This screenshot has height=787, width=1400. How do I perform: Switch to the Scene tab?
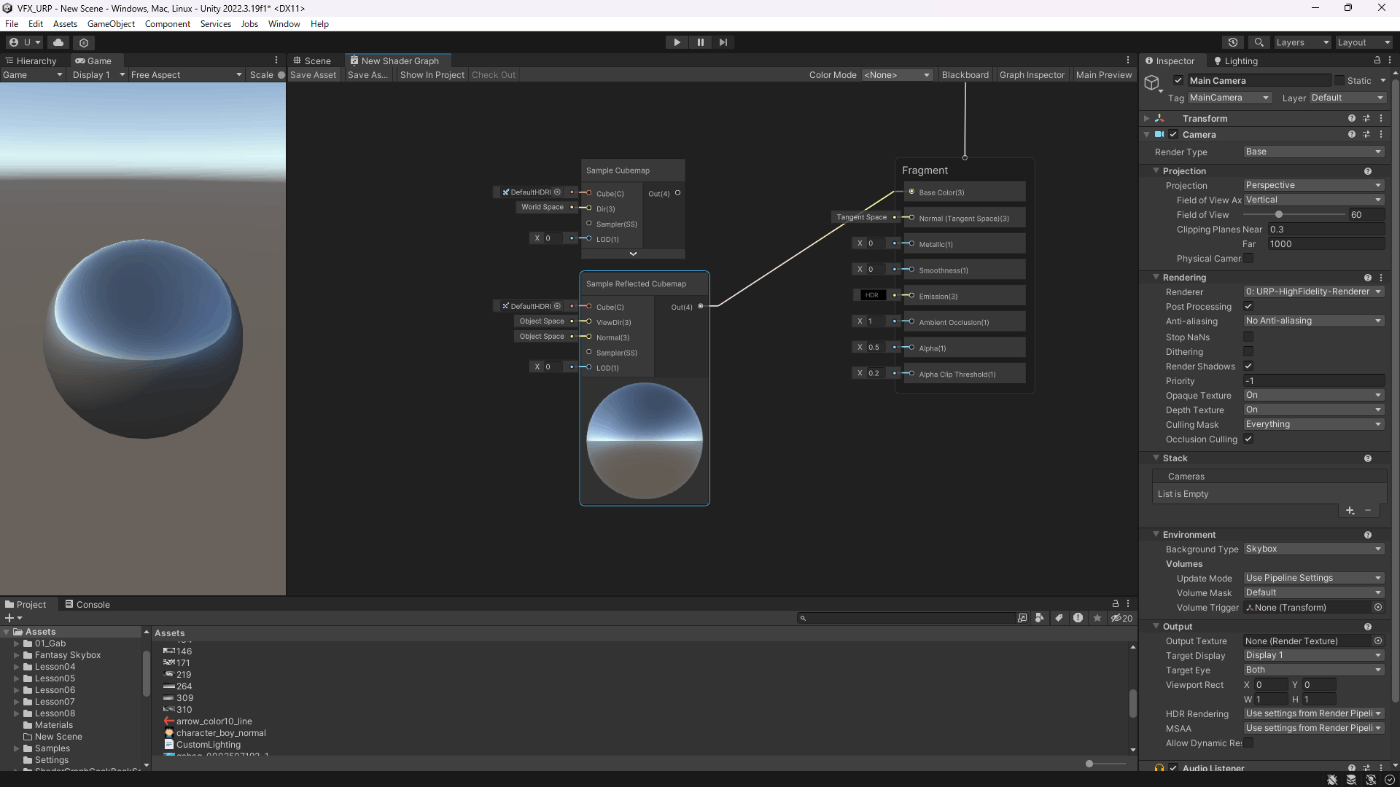click(311, 61)
